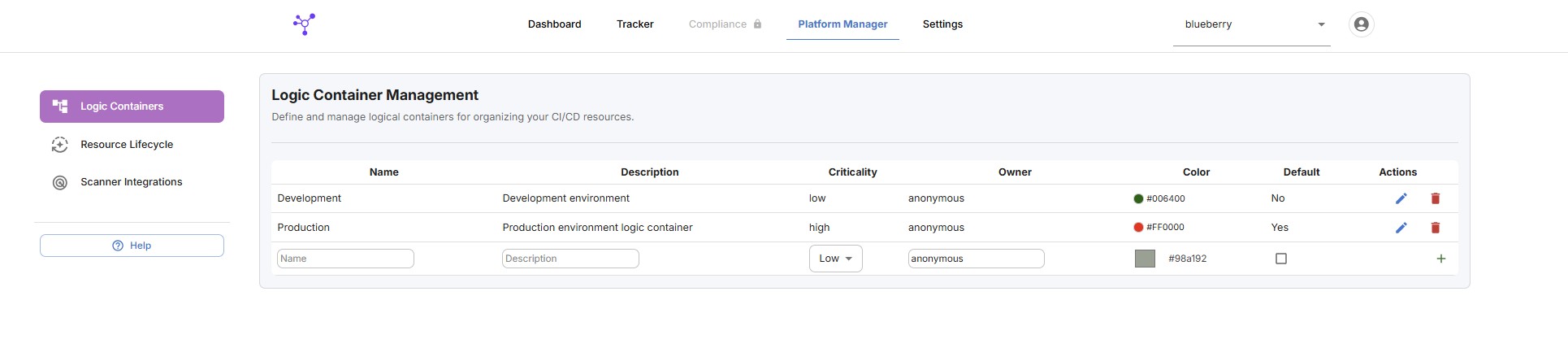The image size is (1568, 348).
Task: Click the Actions column header
Action: (1398, 172)
